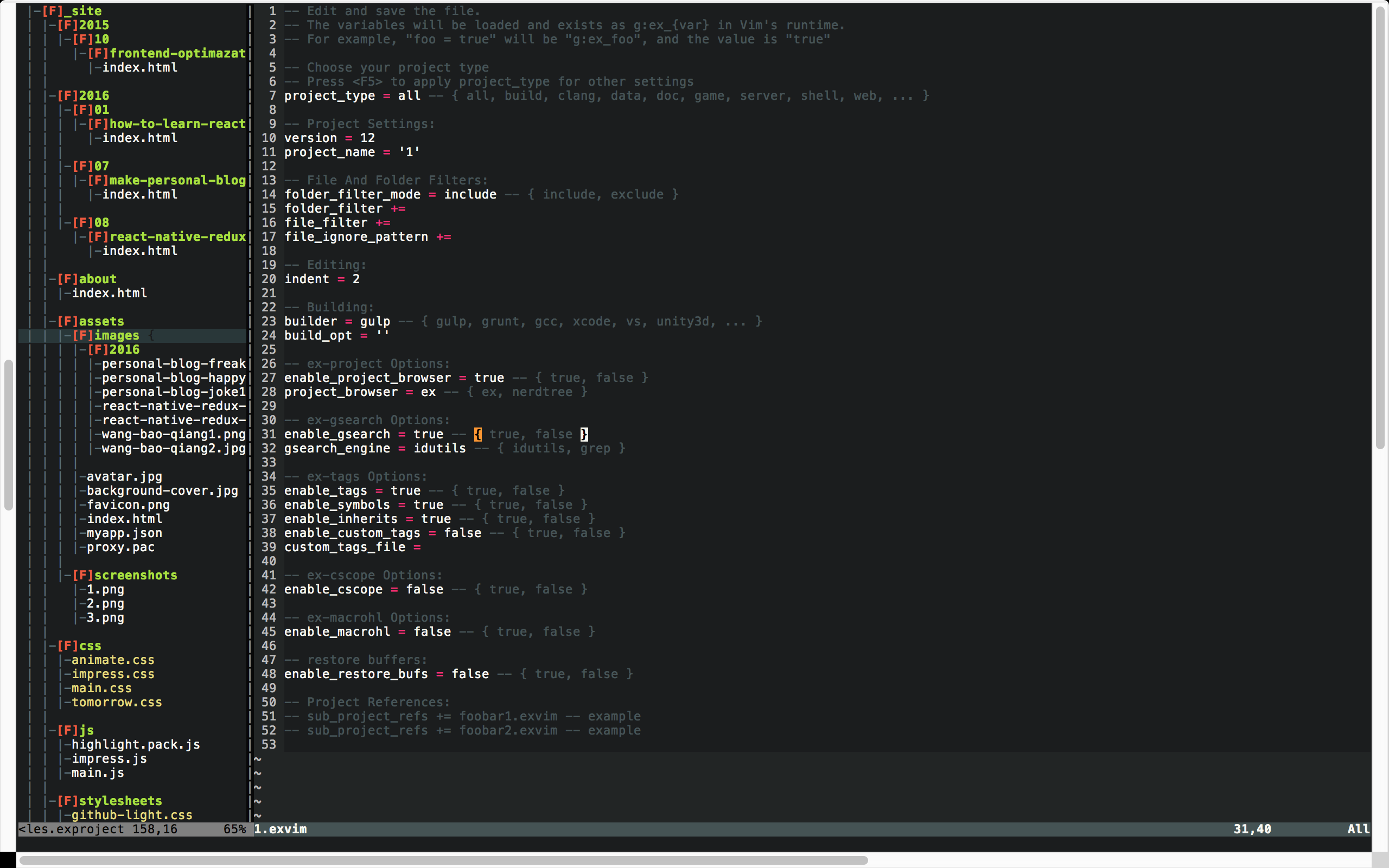Select [F]frontend-optimazat folder icon

point(97,53)
